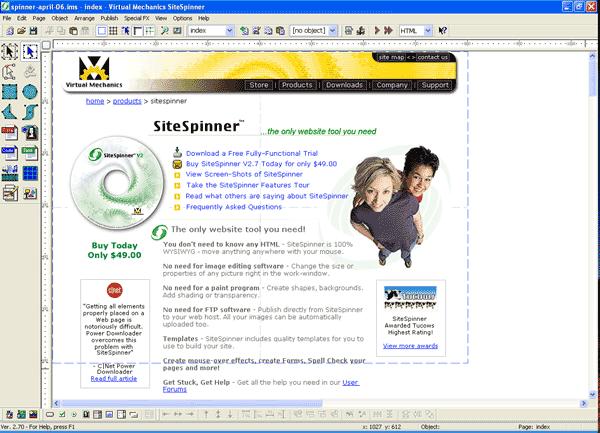Viewport: 600px width, 433px height.
Task: Select the ellipse shape tool
Action: pyautogui.click(x=30, y=92)
